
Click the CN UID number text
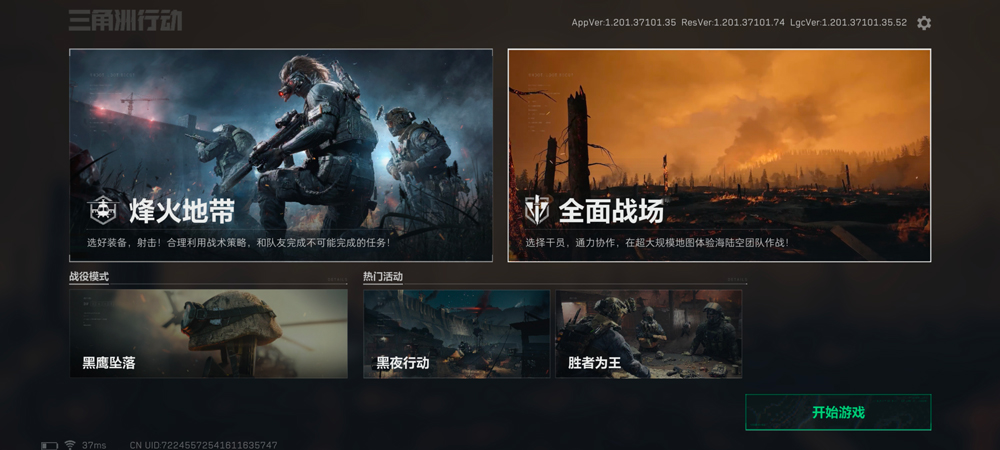204,445
